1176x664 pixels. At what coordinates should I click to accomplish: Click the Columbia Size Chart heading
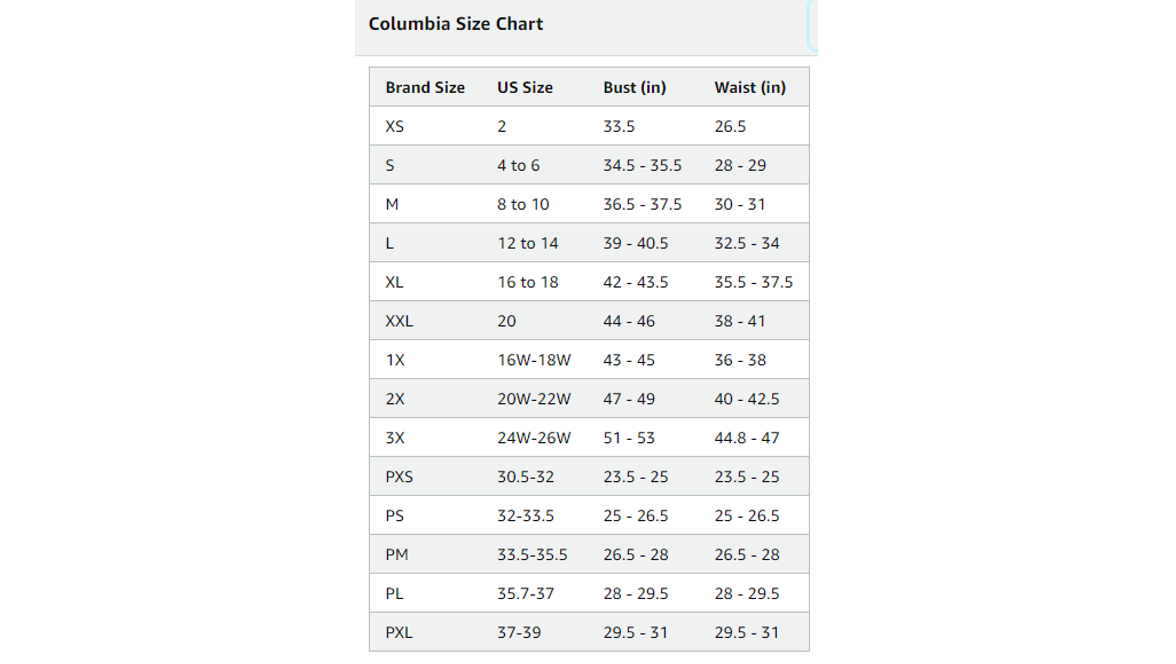click(x=455, y=24)
